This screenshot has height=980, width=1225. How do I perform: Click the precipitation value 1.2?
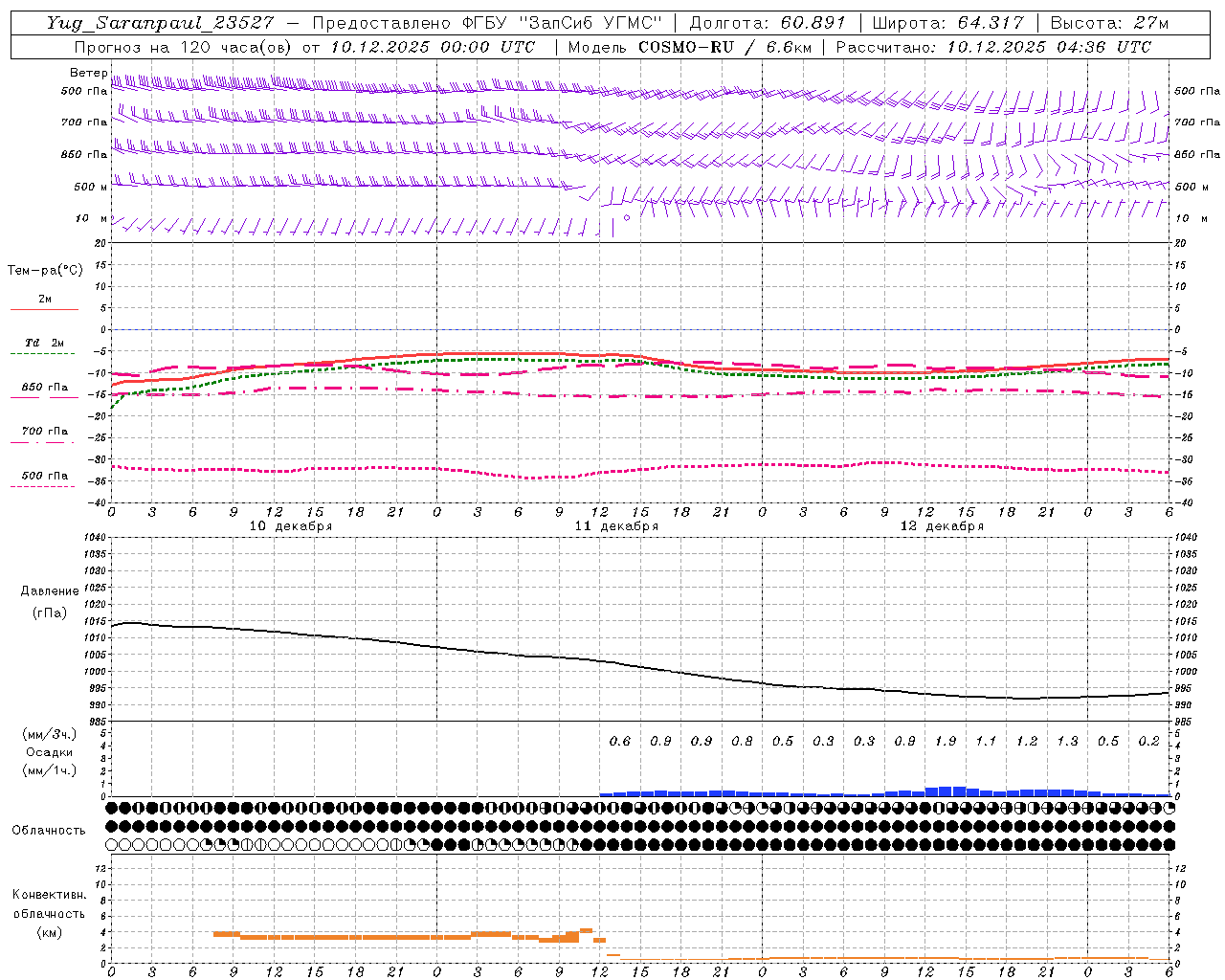click(x=1027, y=742)
